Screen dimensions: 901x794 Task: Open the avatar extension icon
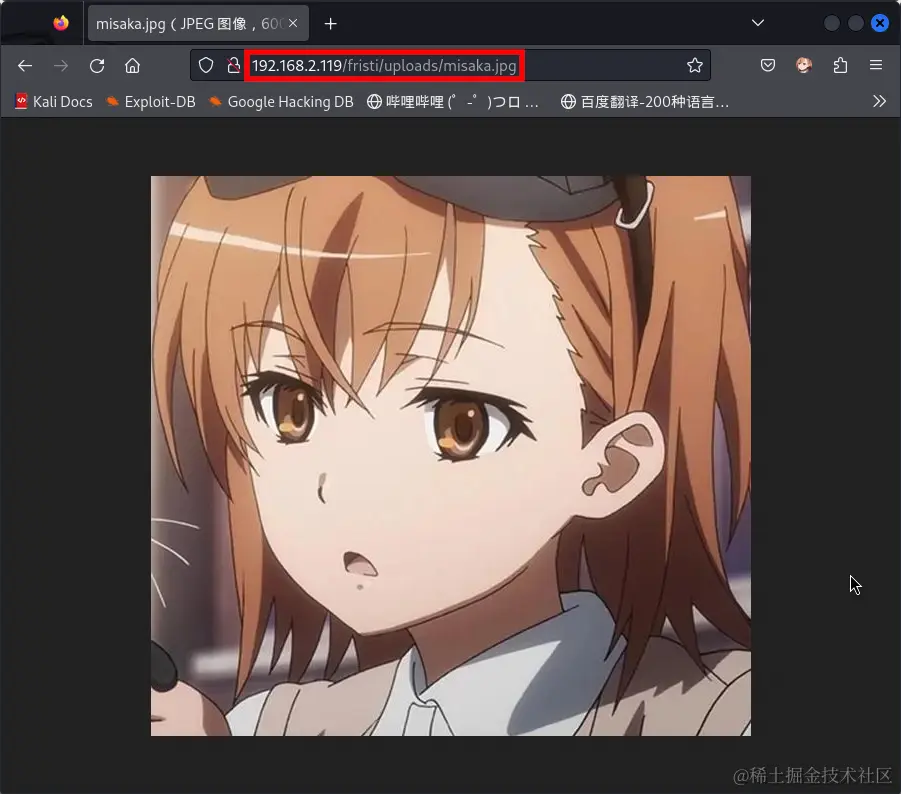(x=804, y=65)
